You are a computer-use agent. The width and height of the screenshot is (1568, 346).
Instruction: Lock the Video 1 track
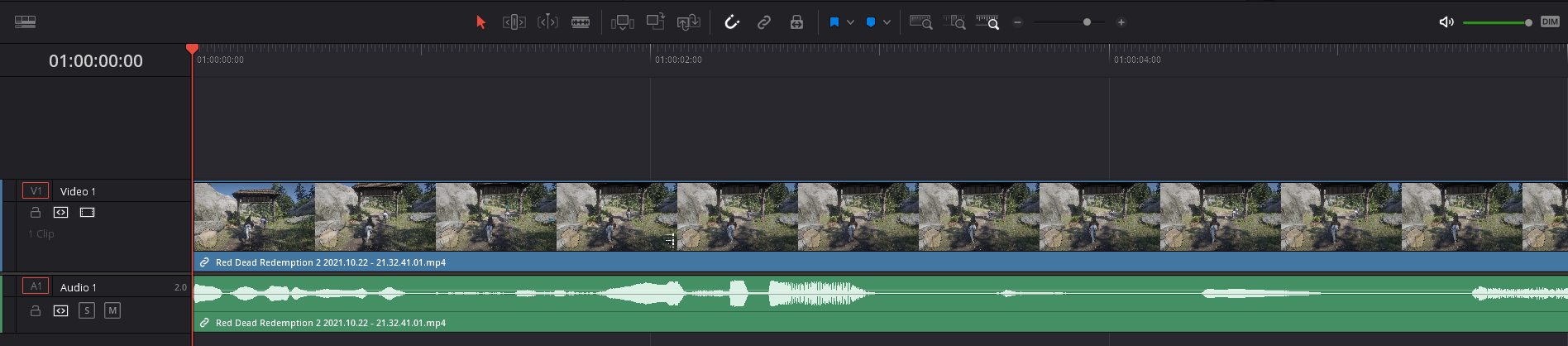coord(36,213)
